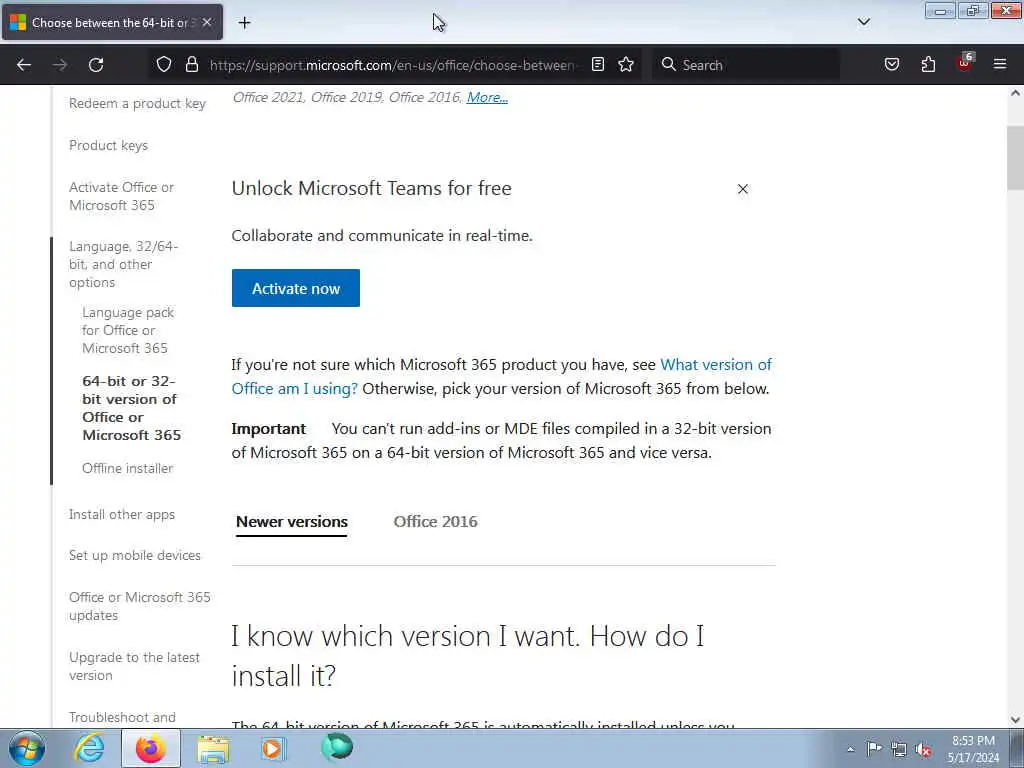1024x768 pixels.
Task: Open the teal round app in taskbar
Action: tap(337, 747)
